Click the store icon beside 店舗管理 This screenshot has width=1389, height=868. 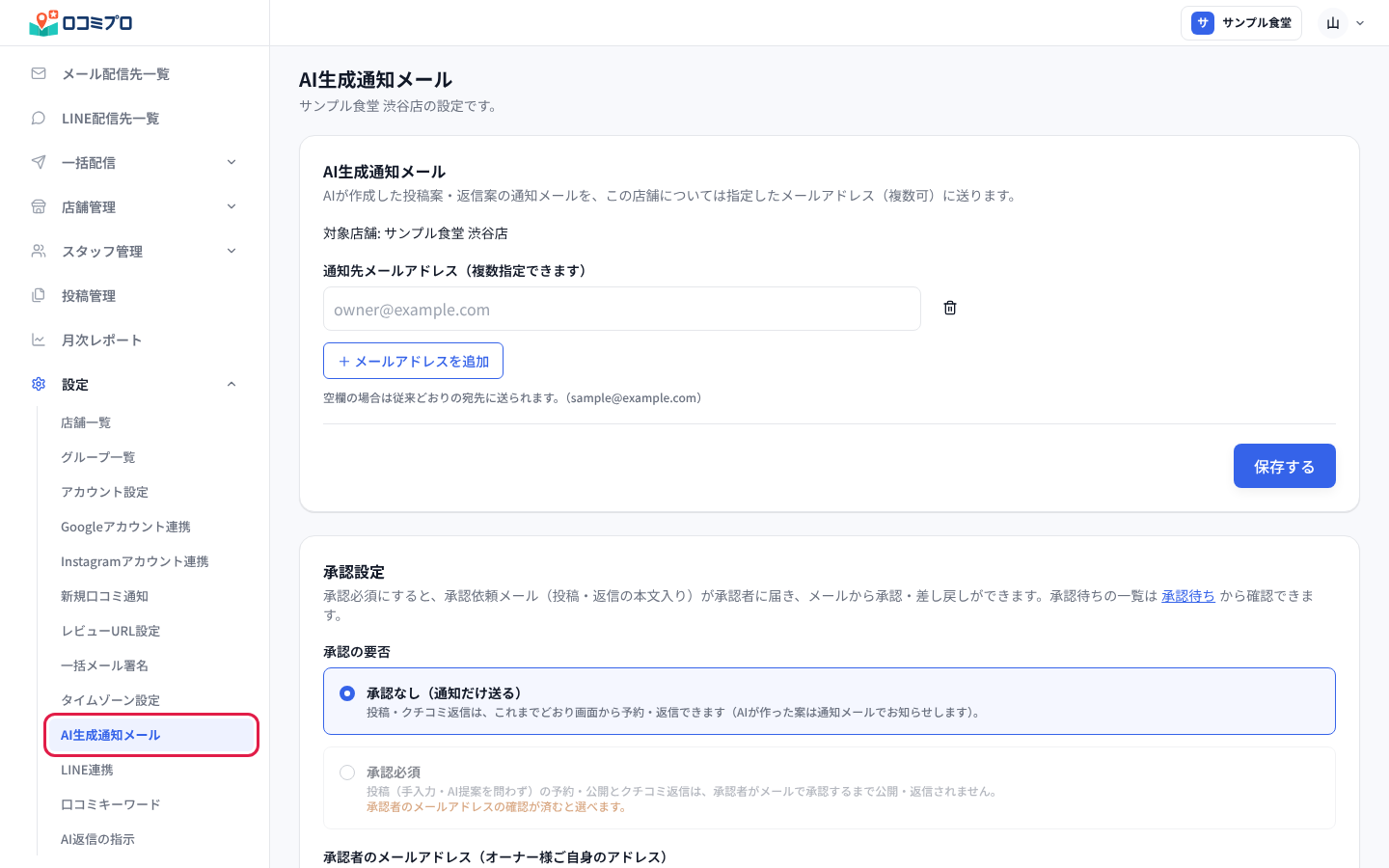click(x=39, y=206)
